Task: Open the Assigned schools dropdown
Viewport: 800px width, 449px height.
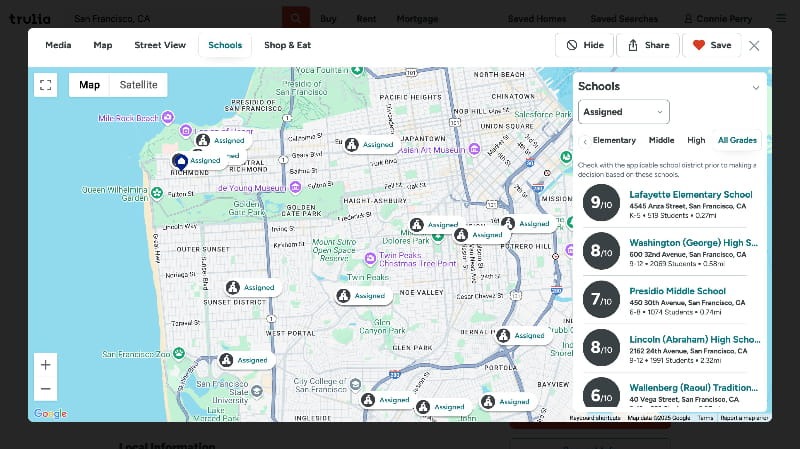Action: [x=623, y=112]
